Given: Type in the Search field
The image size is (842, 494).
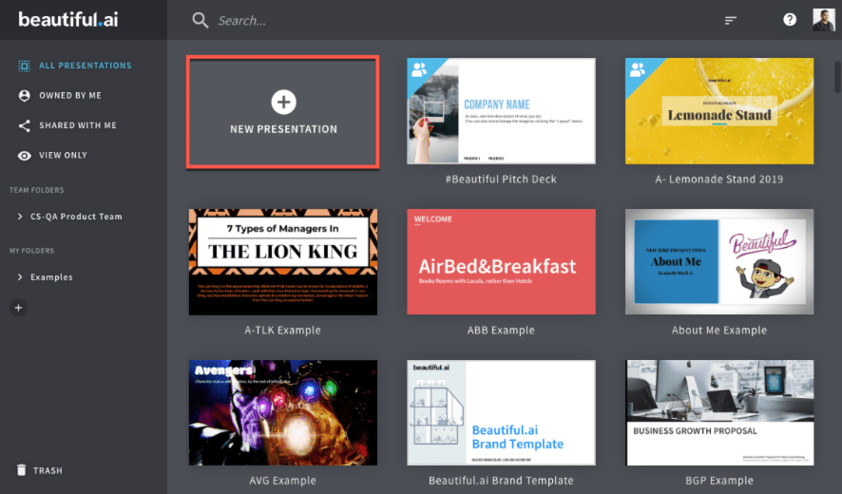Looking at the screenshot, I should pyautogui.click(x=400, y=20).
